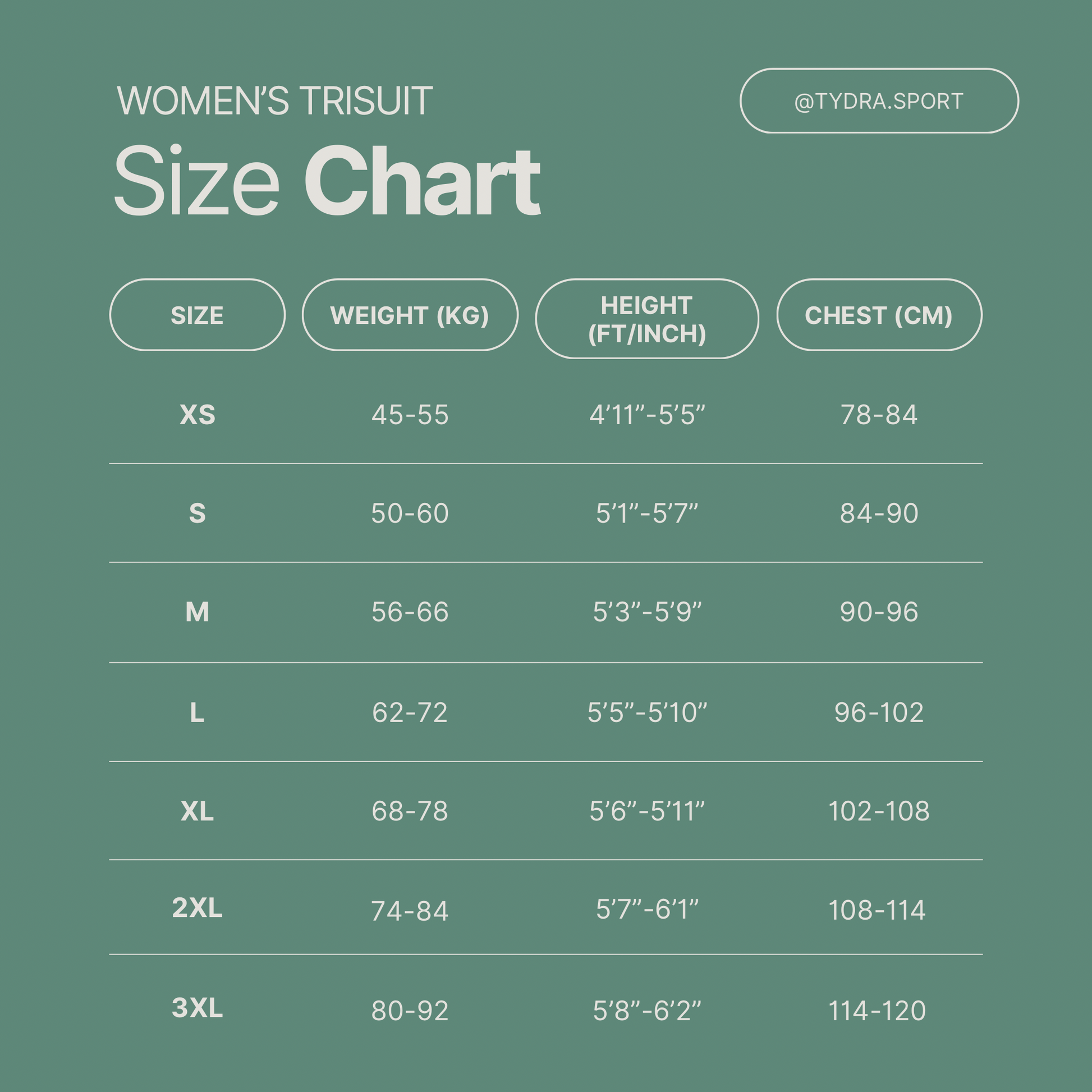The width and height of the screenshot is (1092, 1092).
Task: Click the HEIGHT (FT/INCH) header pill
Action: pos(646,319)
